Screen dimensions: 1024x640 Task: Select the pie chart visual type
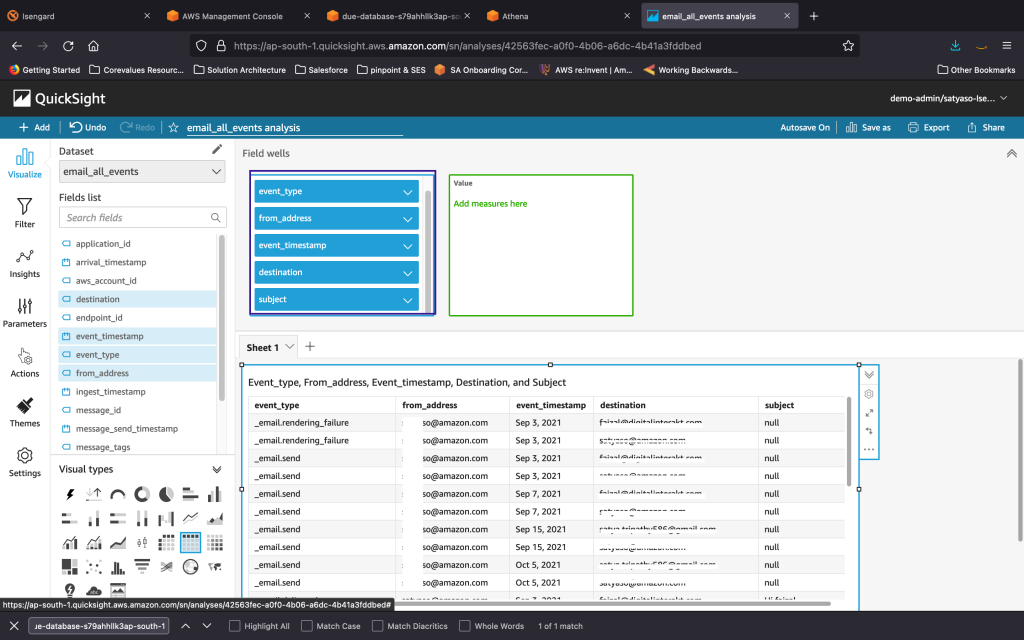(x=165, y=494)
